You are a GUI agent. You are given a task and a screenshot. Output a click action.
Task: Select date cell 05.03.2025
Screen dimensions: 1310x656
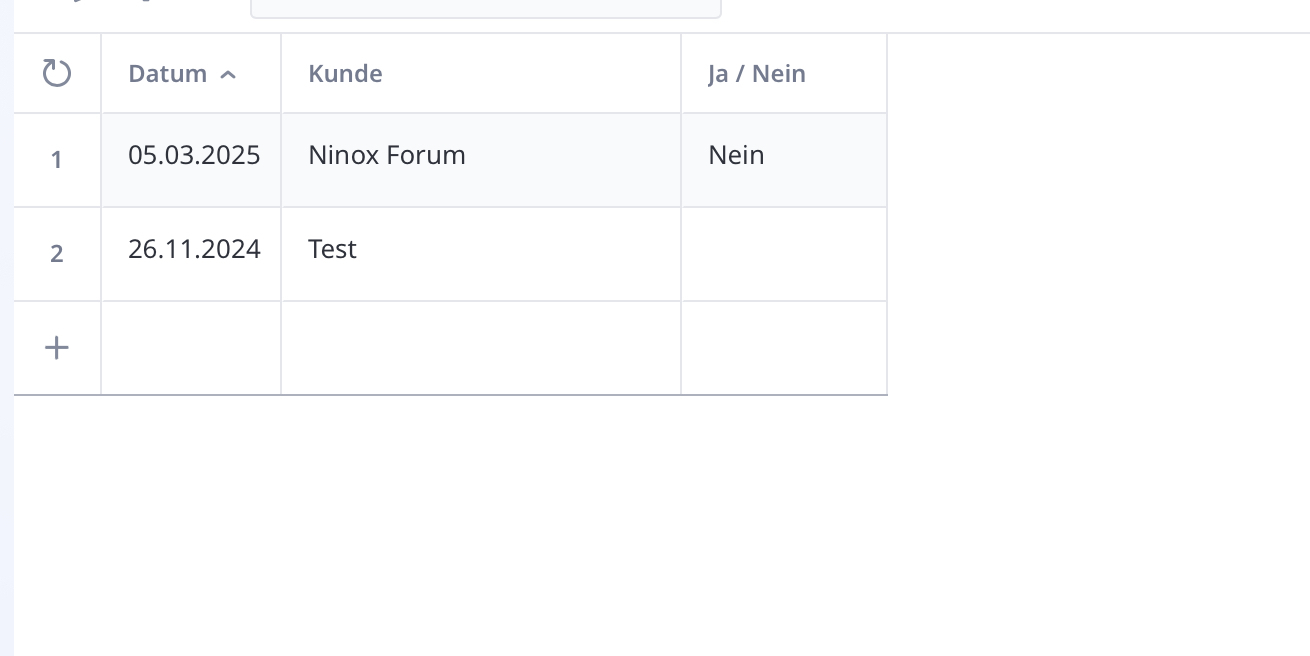click(191, 160)
